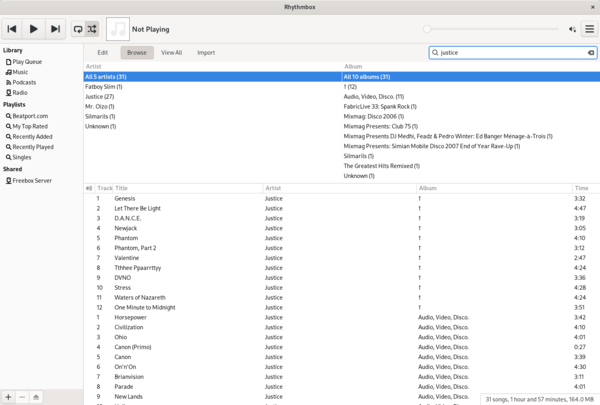Skip to the previous track
The width and height of the screenshot is (600, 405).
13,30
